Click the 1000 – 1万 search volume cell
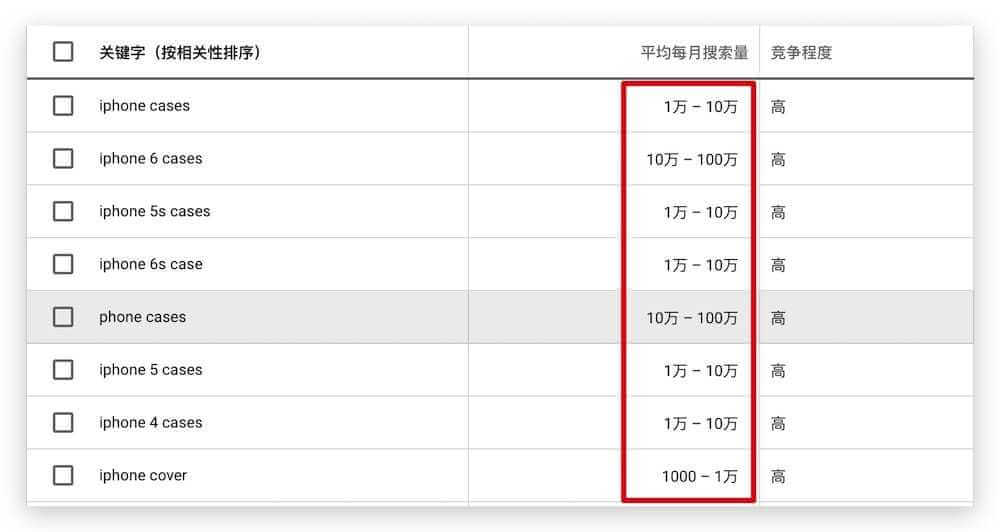 [699, 476]
